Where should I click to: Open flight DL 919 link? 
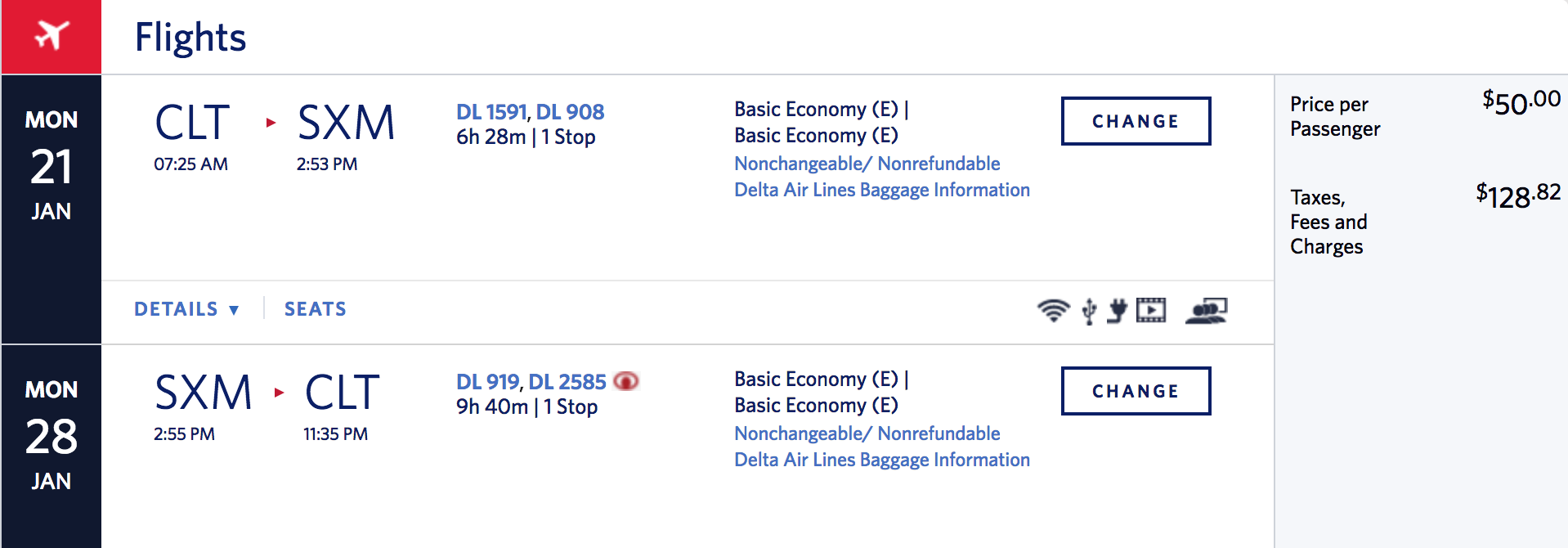[x=487, y=382]
